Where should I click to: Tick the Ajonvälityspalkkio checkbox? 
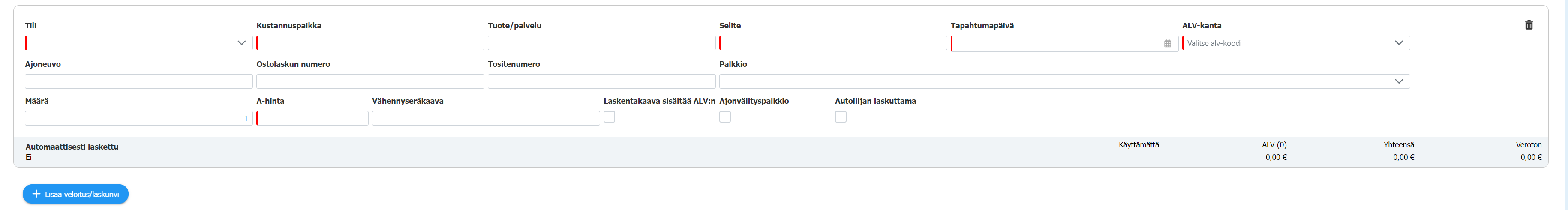click(x=725, y=117)
